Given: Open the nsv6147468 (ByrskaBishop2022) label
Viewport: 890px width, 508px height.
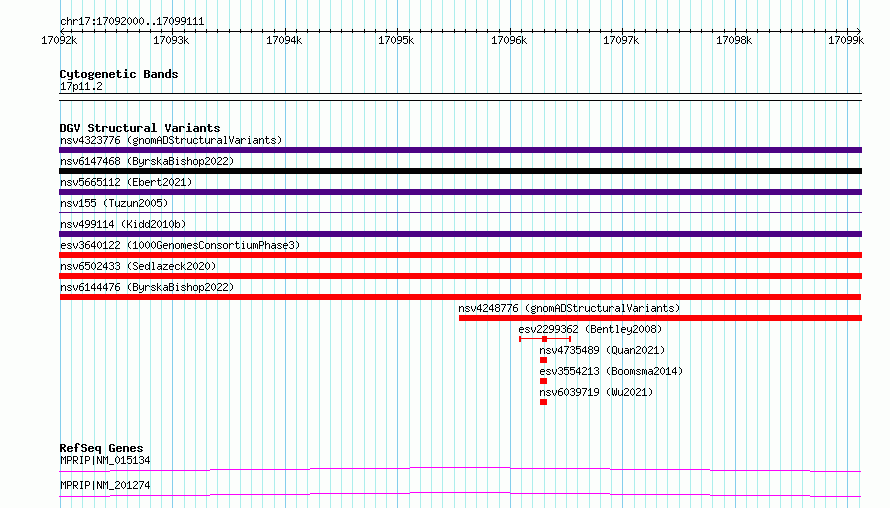Looking at the screenshot, I should click(147, 161).
